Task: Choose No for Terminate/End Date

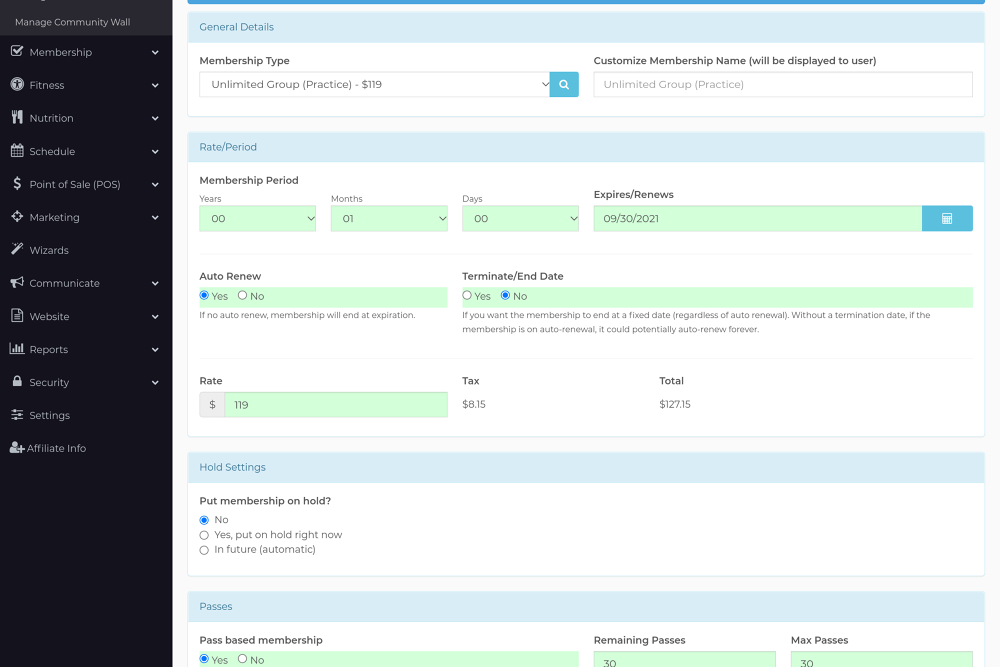Action: point(505,295)
